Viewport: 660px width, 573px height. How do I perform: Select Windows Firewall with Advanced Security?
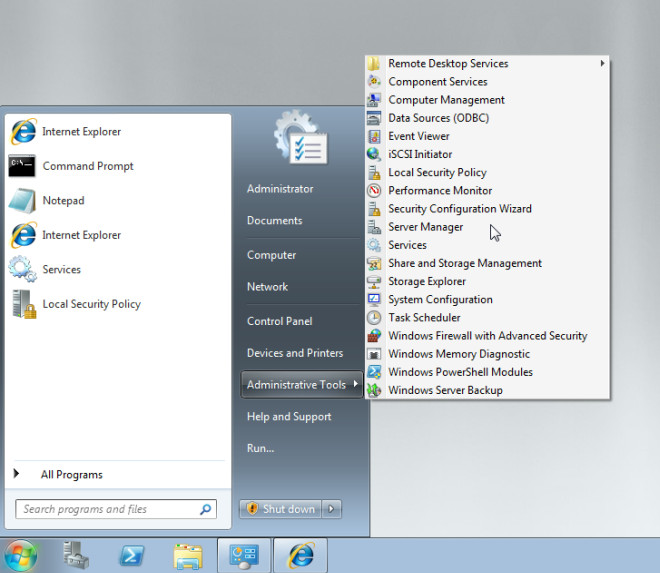[487, 336]
